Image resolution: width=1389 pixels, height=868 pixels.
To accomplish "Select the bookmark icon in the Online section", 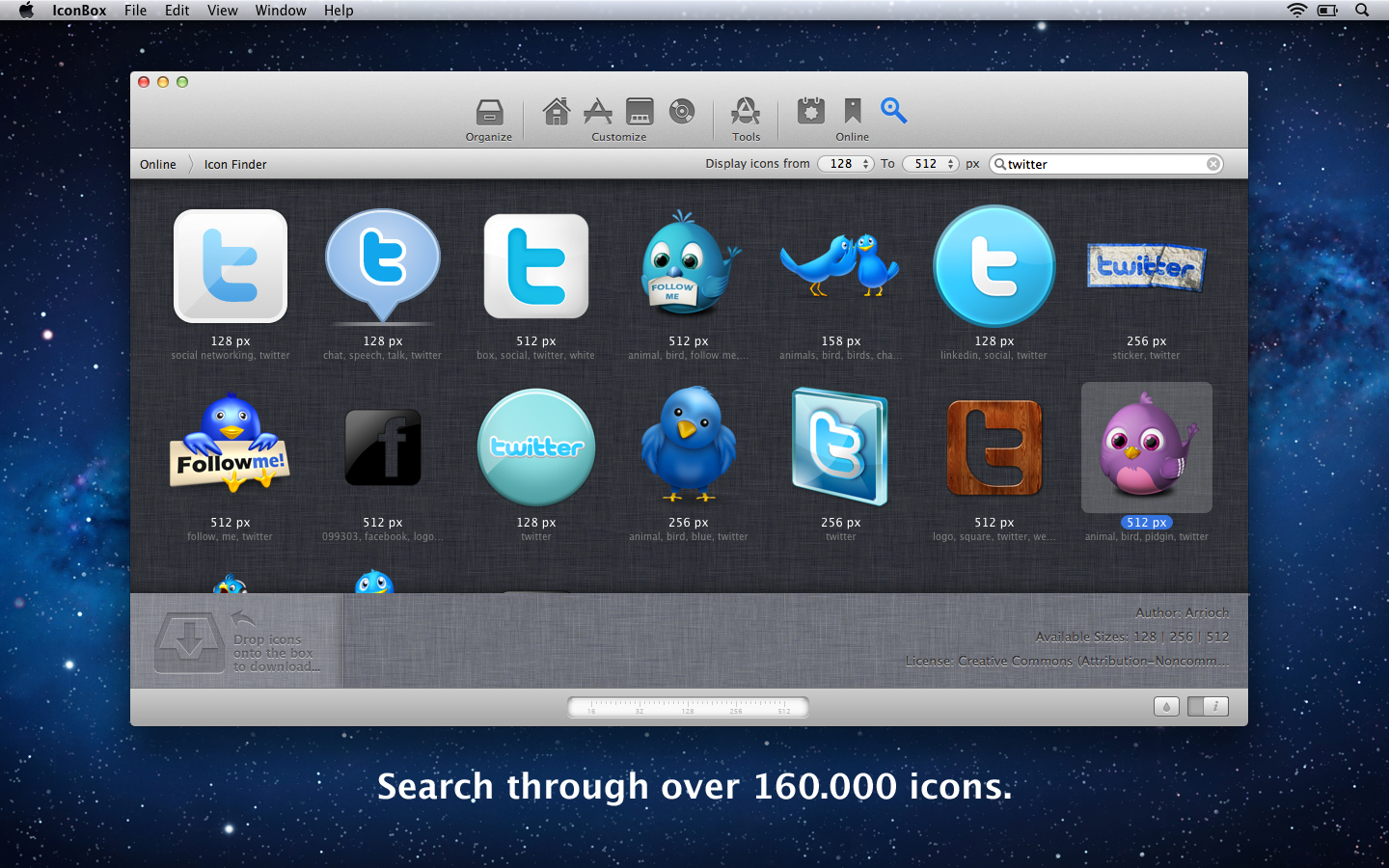I will point(852,111).
